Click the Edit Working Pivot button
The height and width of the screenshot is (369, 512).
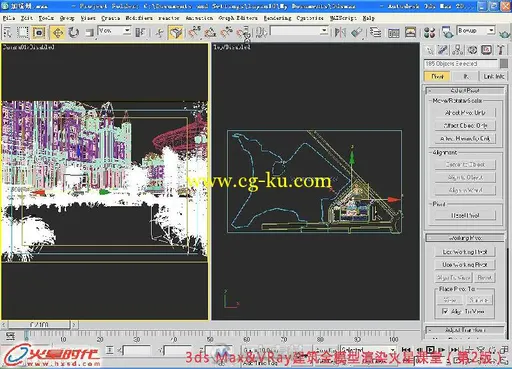pyautogui.click(x=465, y=252)
